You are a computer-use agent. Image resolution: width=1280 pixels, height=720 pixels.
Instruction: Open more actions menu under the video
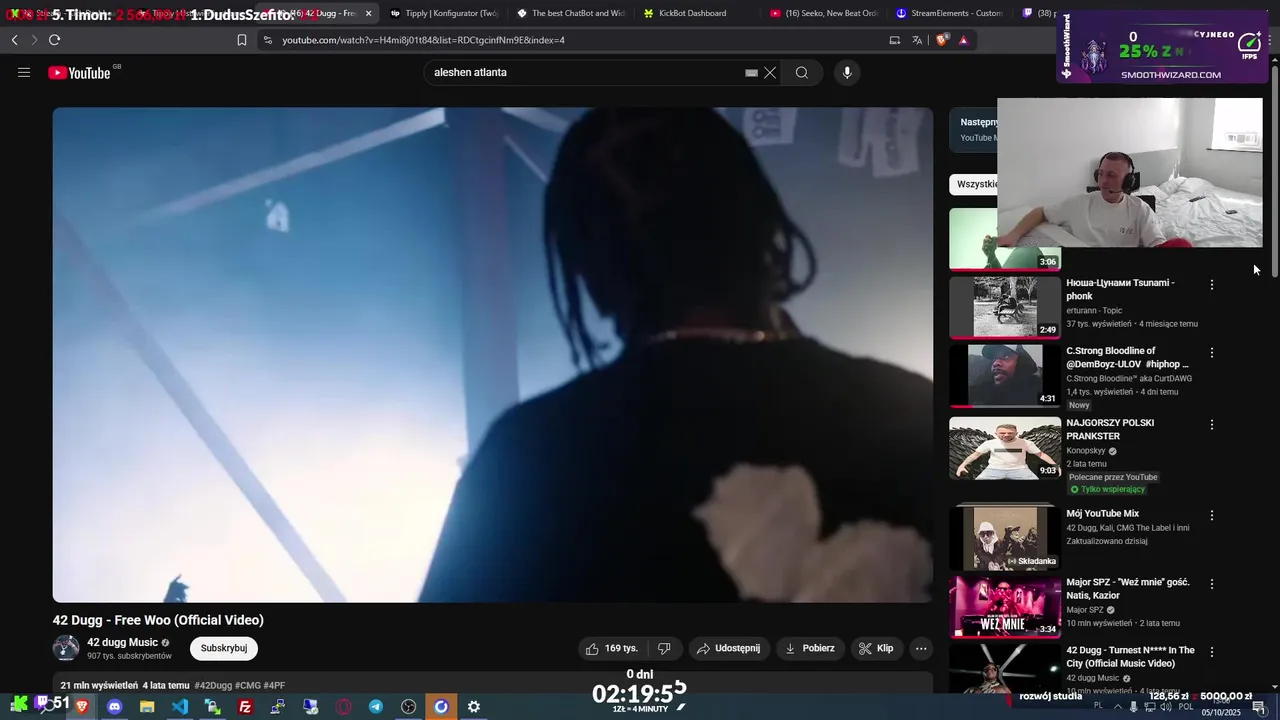click(x=921, y=648)
